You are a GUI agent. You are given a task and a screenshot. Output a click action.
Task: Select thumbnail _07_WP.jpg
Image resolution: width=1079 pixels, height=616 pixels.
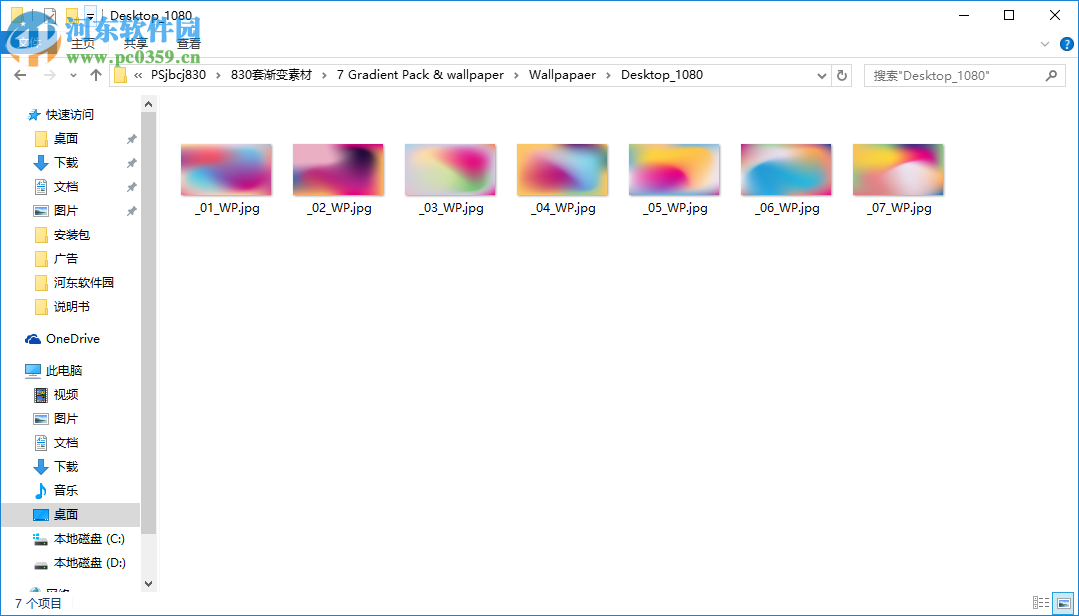pos(899,169)
